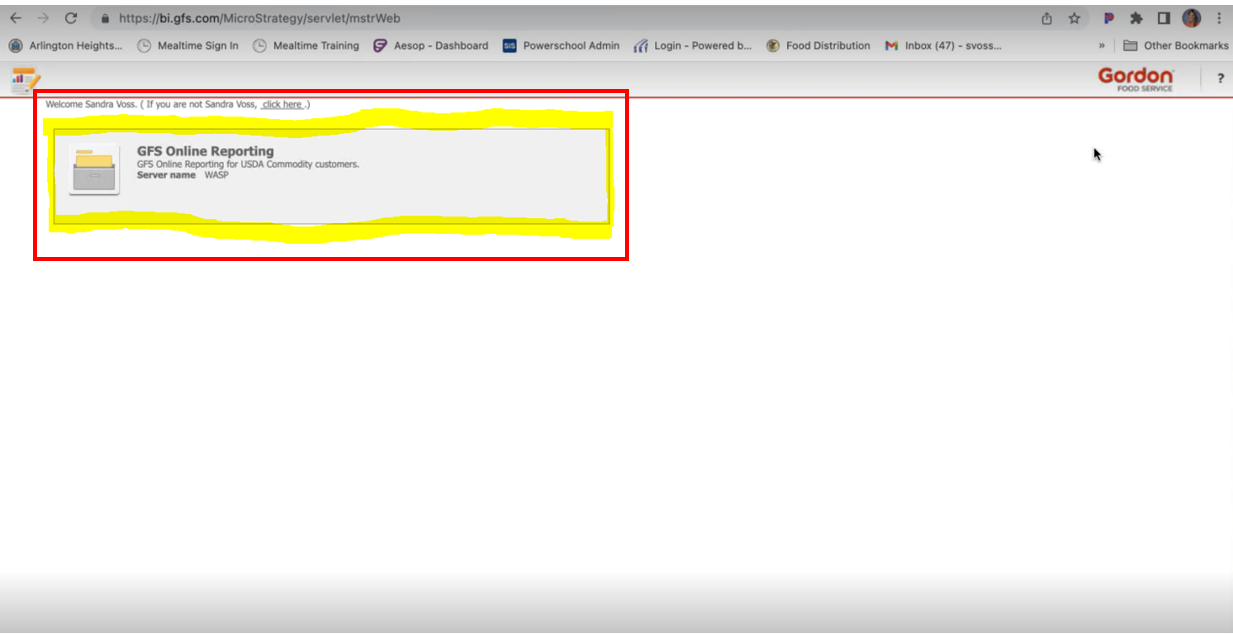The height and width of the screenshot is (635, 1233).
Task: Open the Chrome three-dot menu
Action: point(1219,18)
